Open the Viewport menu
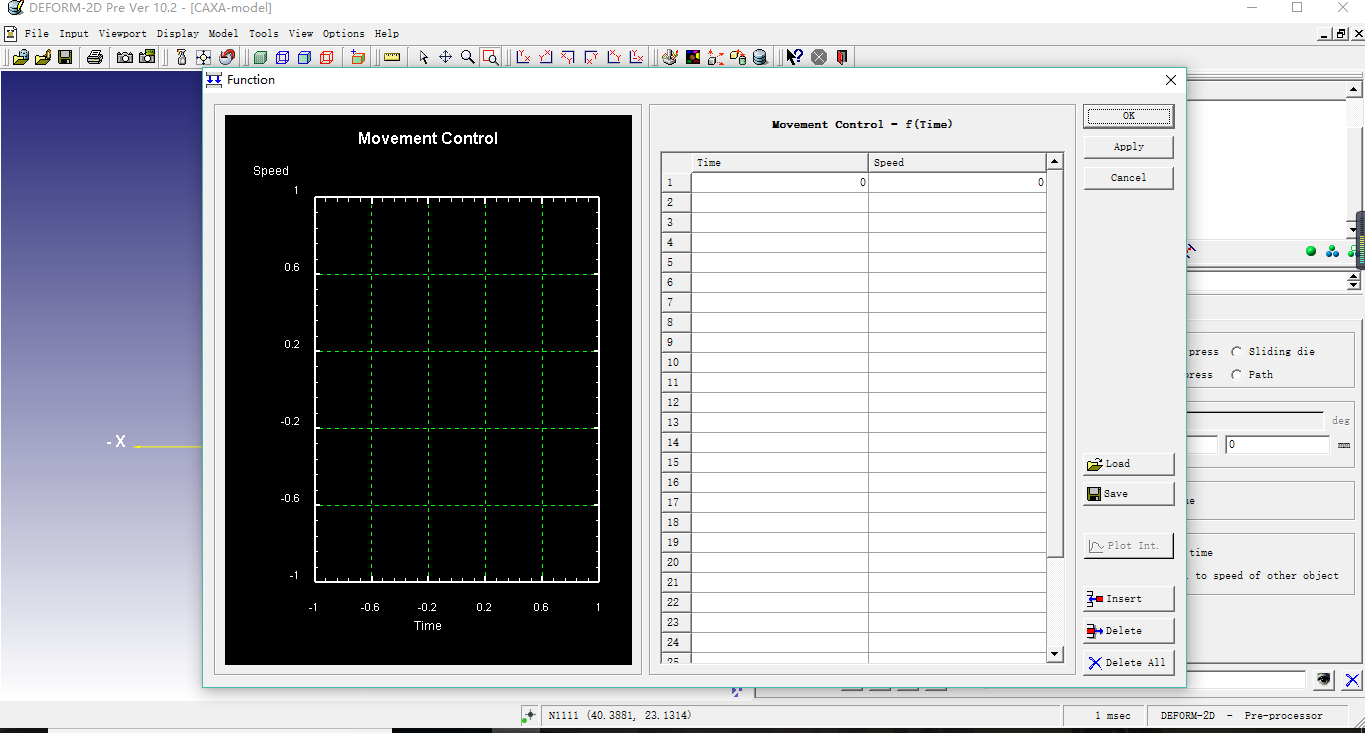Image resolution: width=1365 pixels, height=733 pixels. point(122,33)
